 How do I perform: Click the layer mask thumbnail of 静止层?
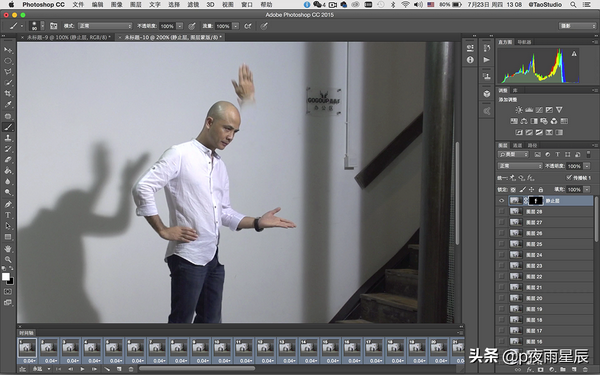click(x=535, y=201)
